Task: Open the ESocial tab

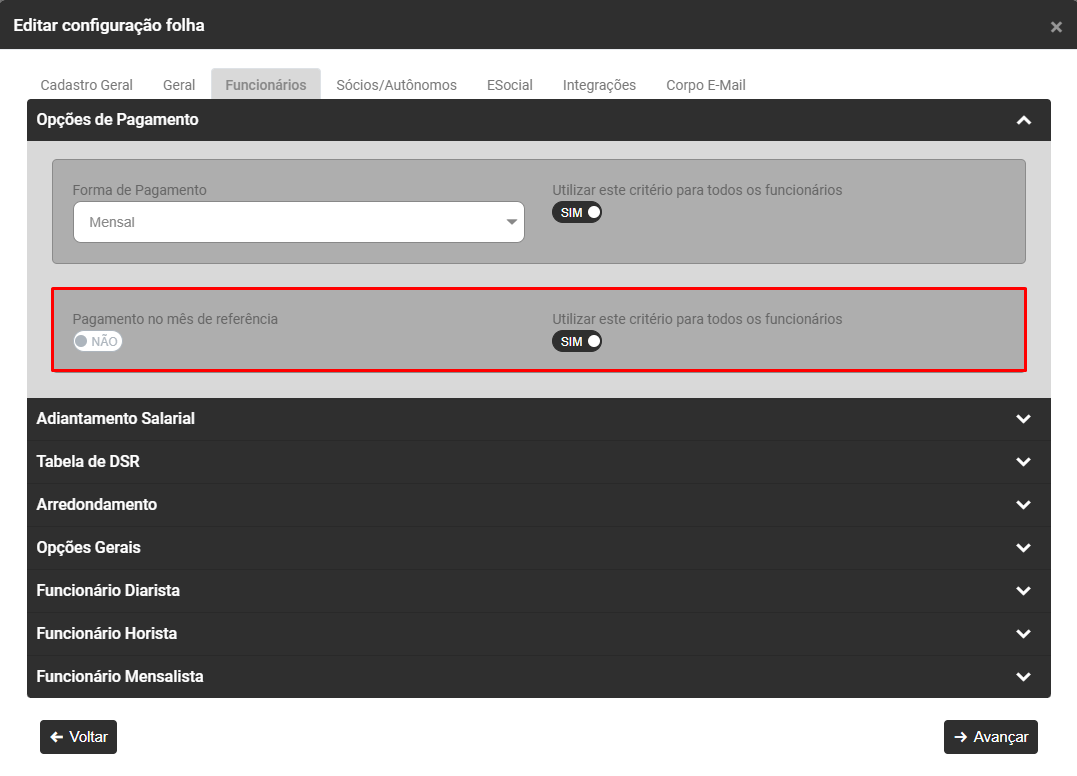Action: [510, 85]
